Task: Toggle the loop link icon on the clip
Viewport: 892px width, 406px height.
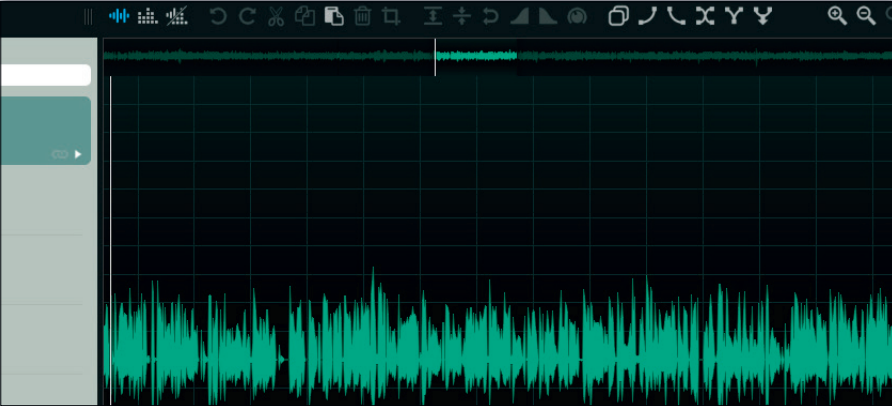Action: pos(60,154)
